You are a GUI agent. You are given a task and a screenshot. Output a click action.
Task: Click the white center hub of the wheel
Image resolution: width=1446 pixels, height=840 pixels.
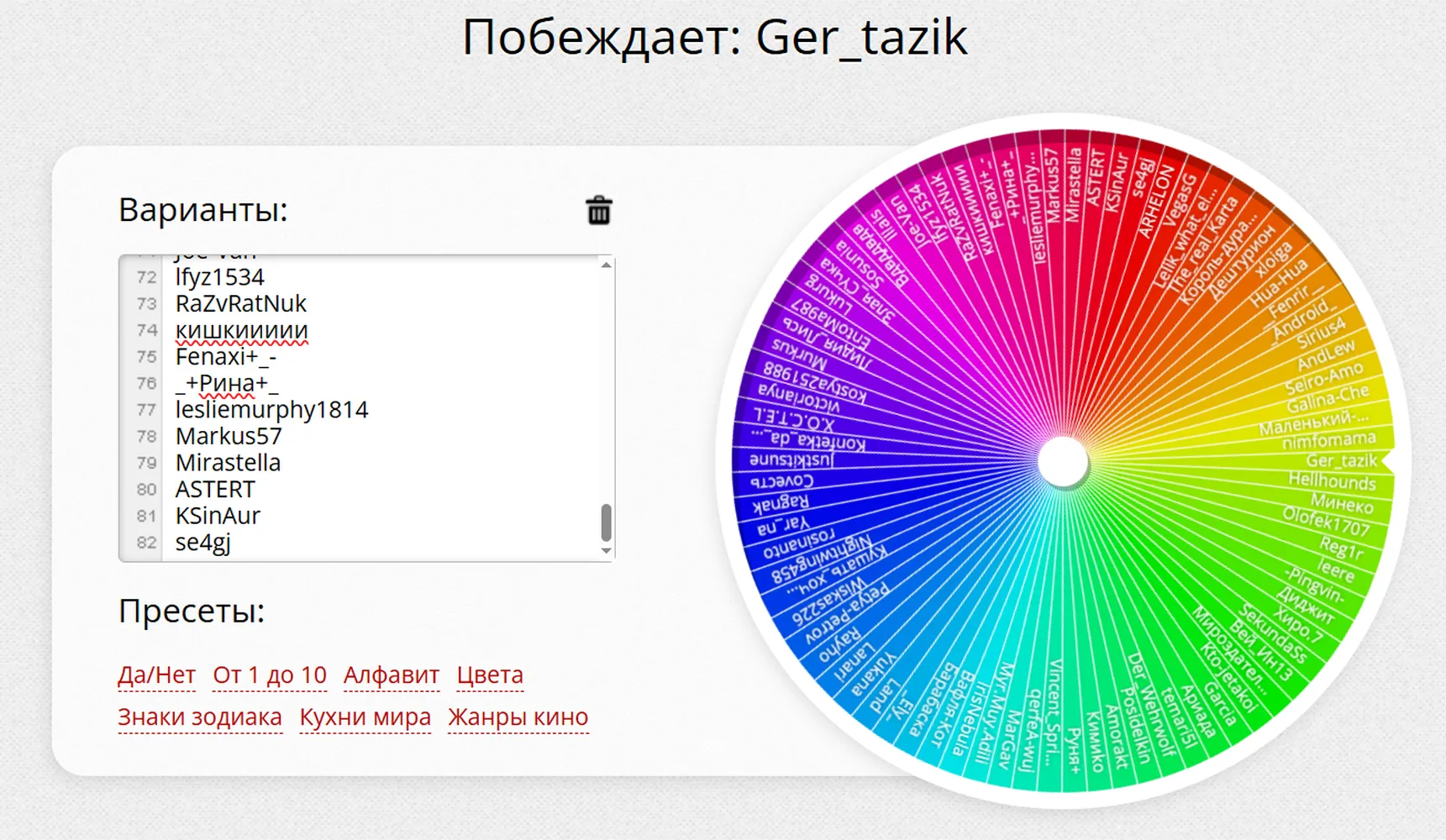(1063, 461)
